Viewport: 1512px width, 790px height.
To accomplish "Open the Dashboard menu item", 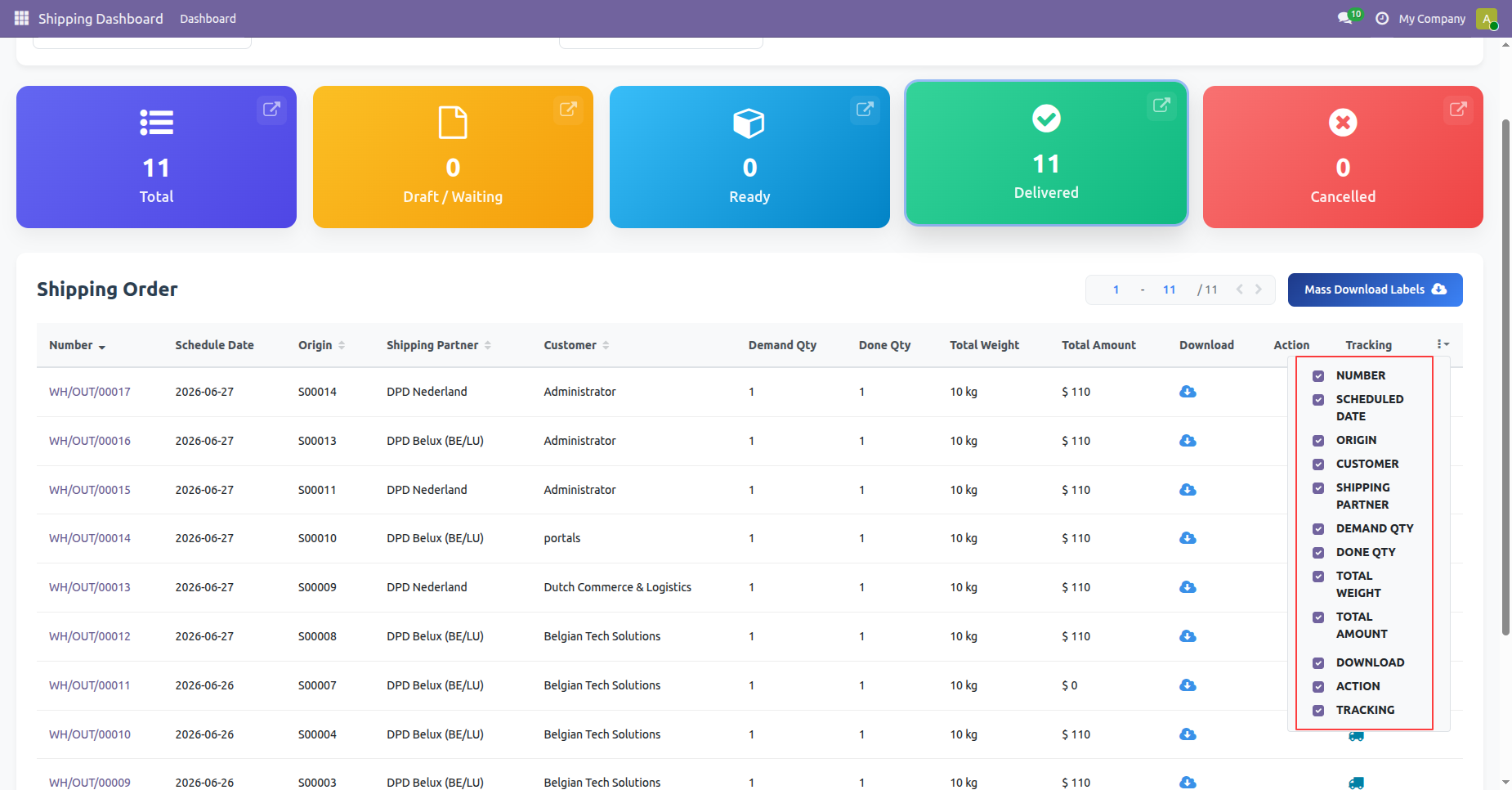I will [208, 18].
